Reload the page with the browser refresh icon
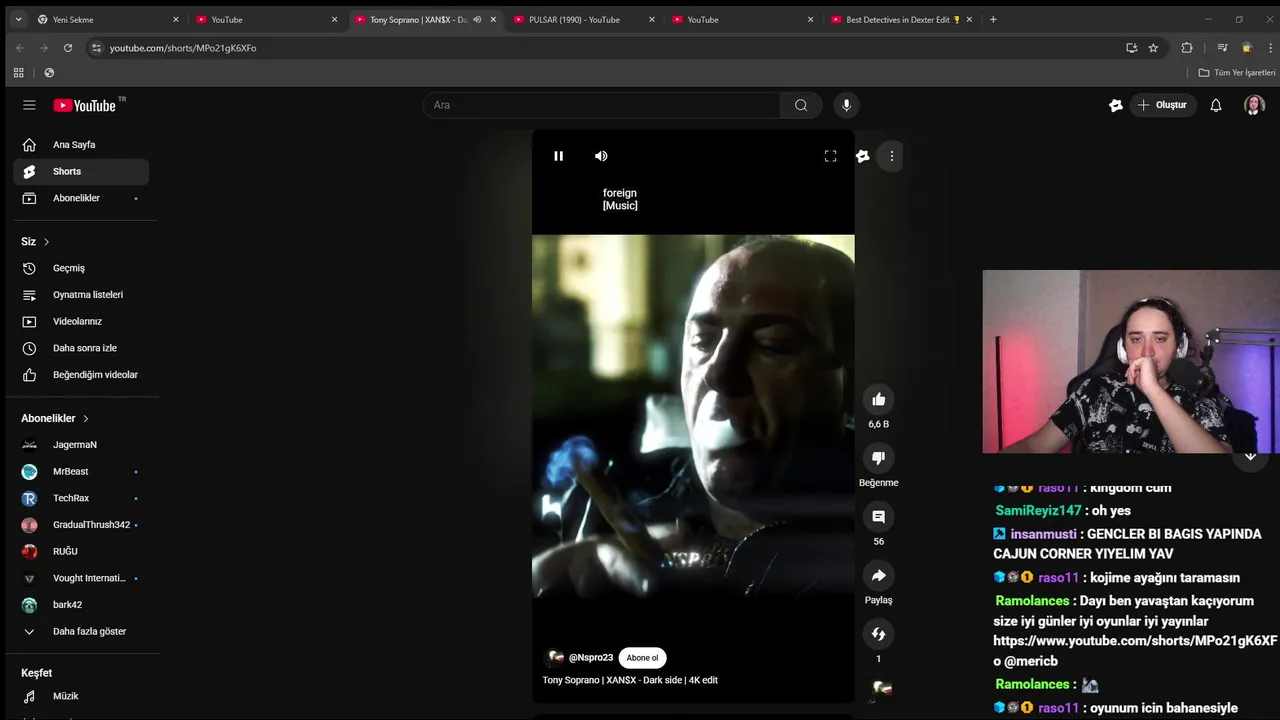1280x720 pixels. click(x=67, y=48)
